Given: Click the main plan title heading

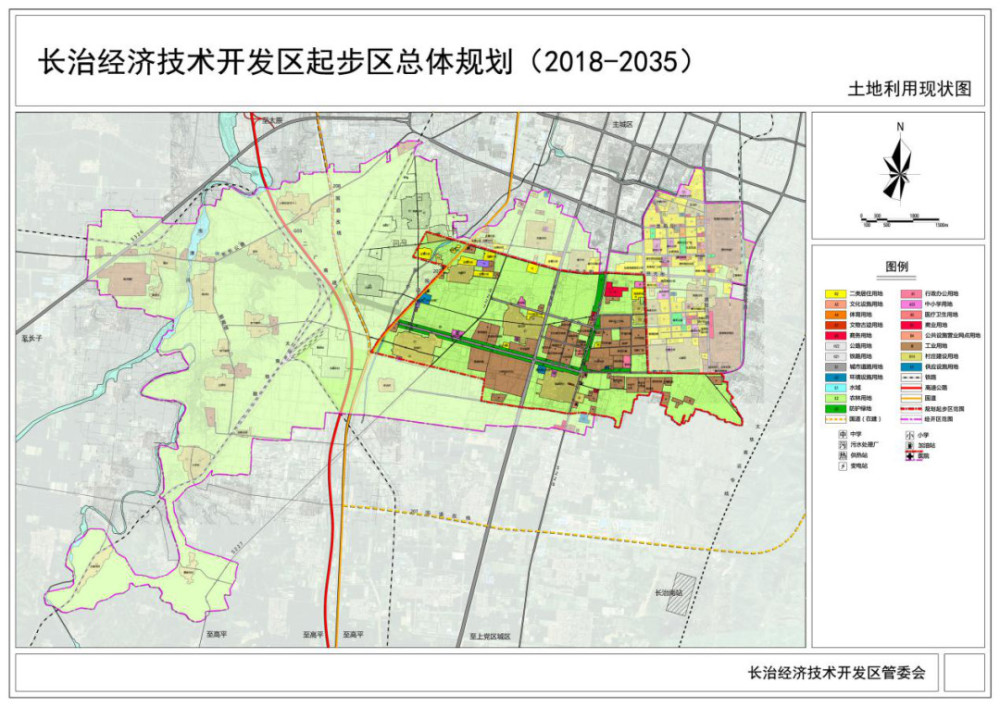Looking at the screenshot, I should 365,62.
